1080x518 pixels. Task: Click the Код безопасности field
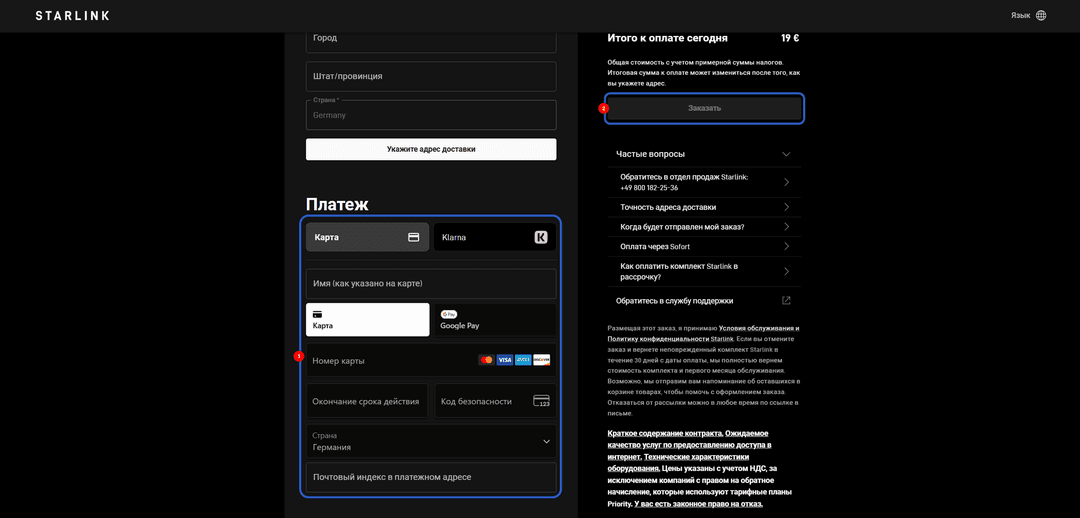(x=495, y=401)
